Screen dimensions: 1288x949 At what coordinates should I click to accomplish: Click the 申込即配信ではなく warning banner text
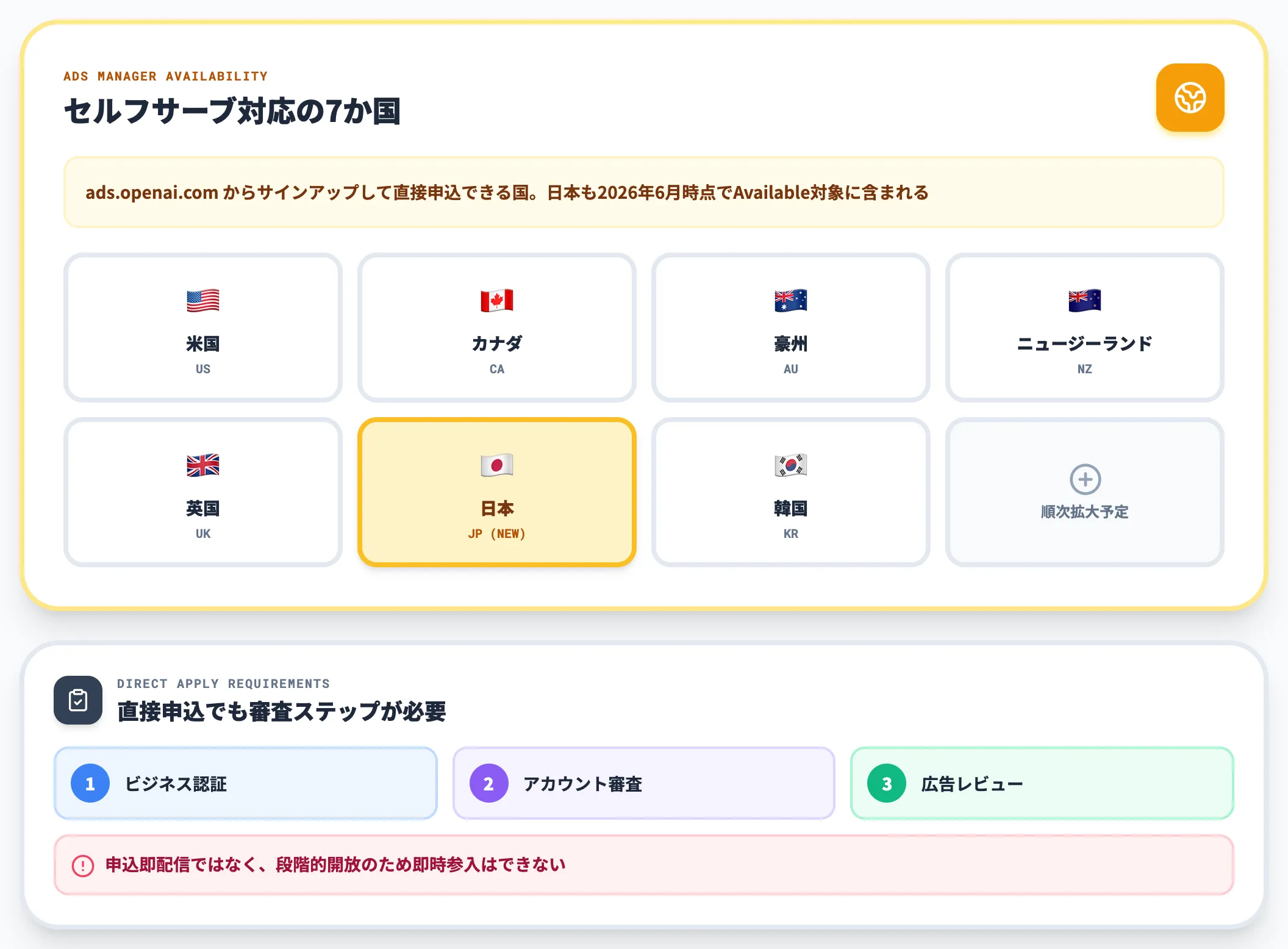click(335, 865)
